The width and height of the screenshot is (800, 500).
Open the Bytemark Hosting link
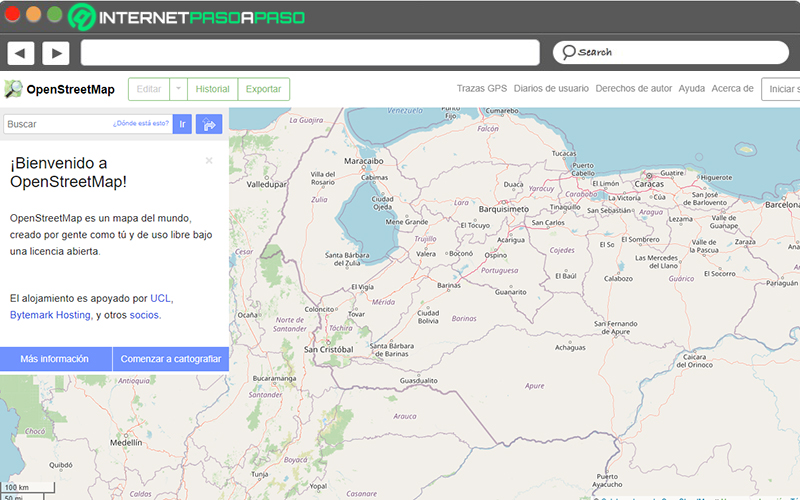50,315
